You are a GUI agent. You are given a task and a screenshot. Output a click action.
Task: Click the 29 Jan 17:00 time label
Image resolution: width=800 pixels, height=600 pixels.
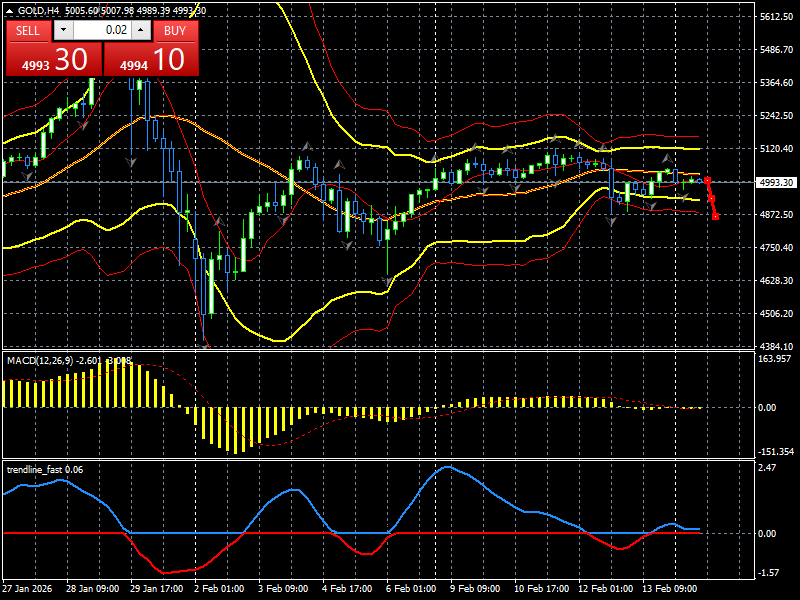point(157,588)
